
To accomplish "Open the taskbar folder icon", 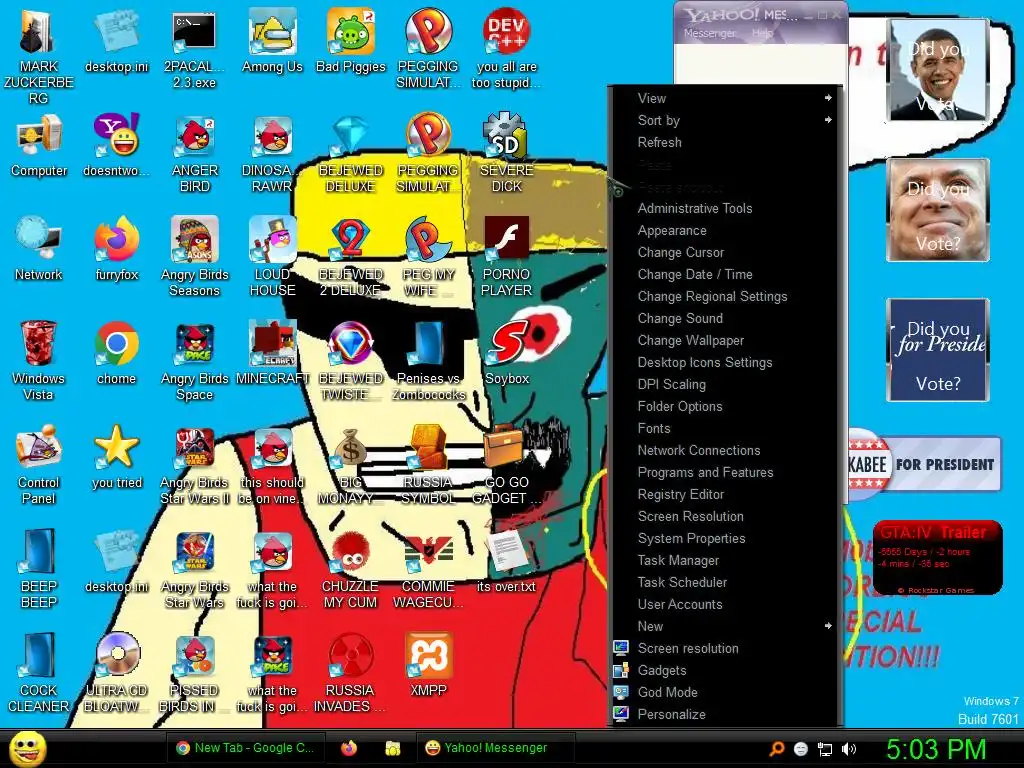I will tap(392, 748).
